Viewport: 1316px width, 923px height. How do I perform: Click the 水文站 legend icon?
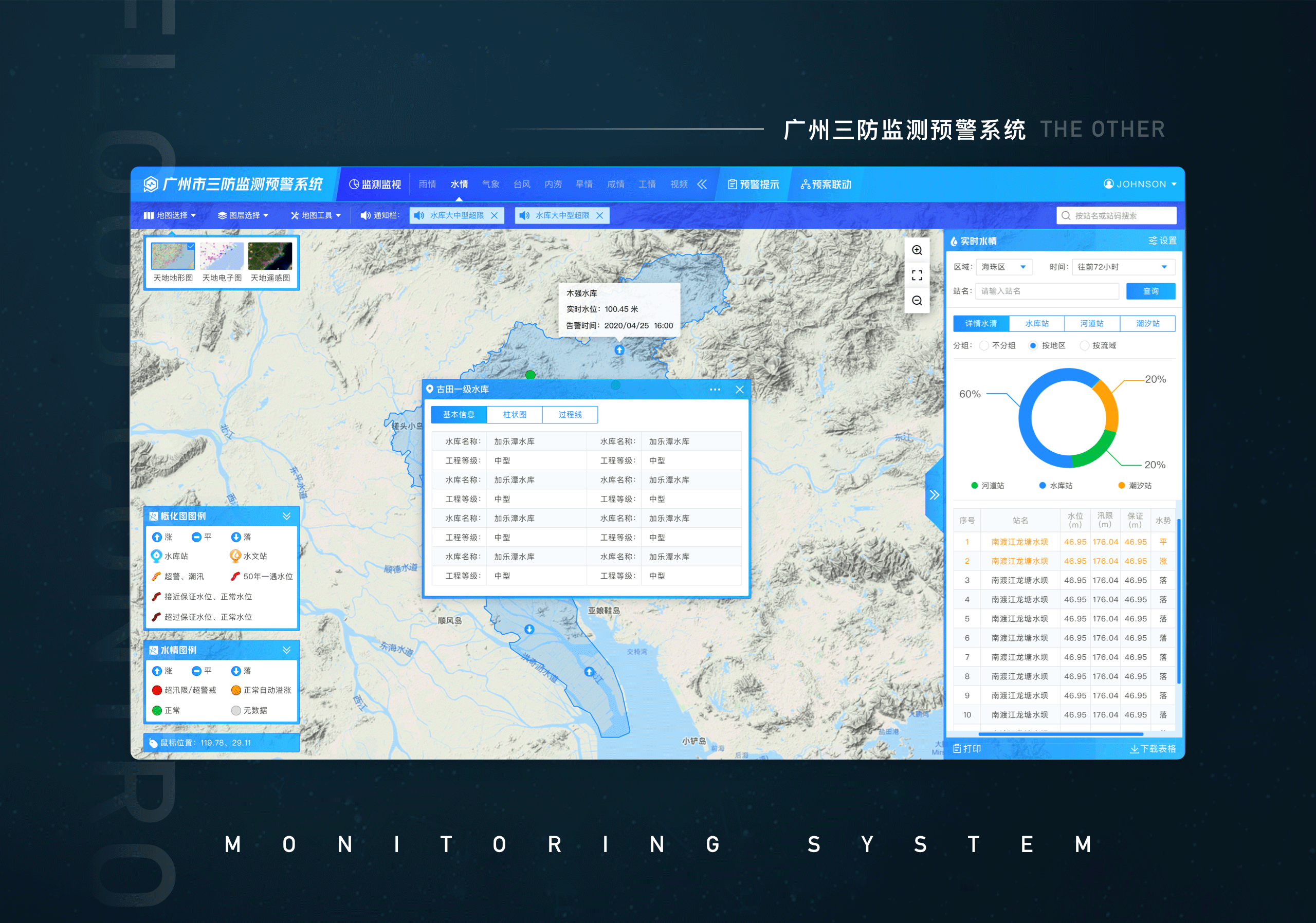pos(235,556)
